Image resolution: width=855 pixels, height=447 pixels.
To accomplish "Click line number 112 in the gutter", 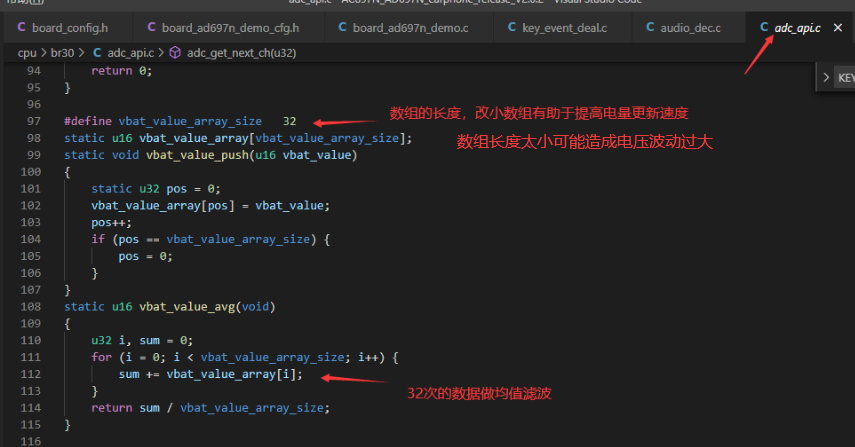I will (31, 374).
